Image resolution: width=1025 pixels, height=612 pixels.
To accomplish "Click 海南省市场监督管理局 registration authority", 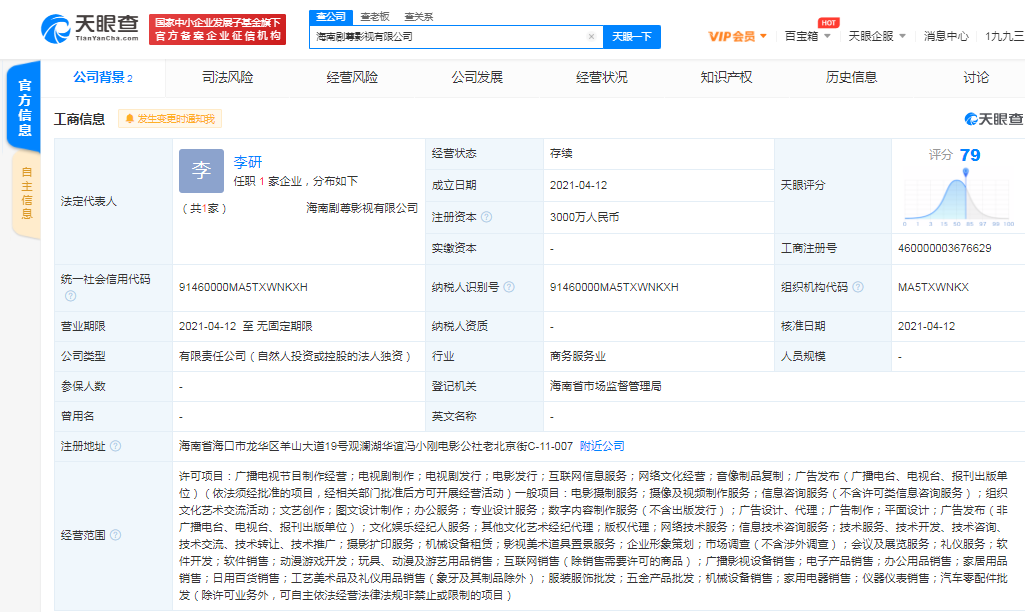I will click(605, 386).
